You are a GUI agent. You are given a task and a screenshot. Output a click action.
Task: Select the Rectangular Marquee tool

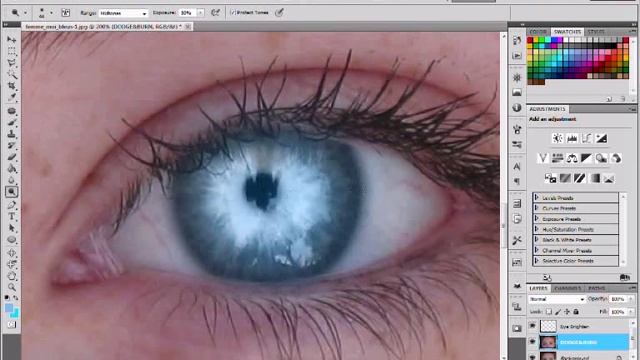pyautogui.click(x=11, y=51)
